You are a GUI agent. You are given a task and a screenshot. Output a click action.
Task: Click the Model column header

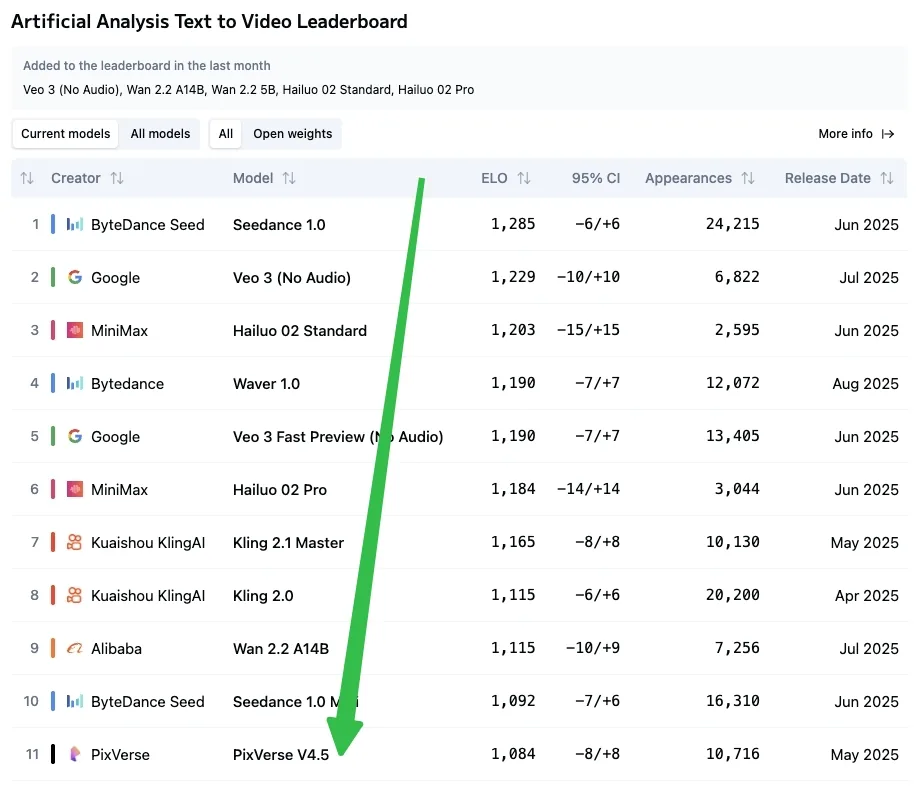pyautogui.click(x=253, y=178)
